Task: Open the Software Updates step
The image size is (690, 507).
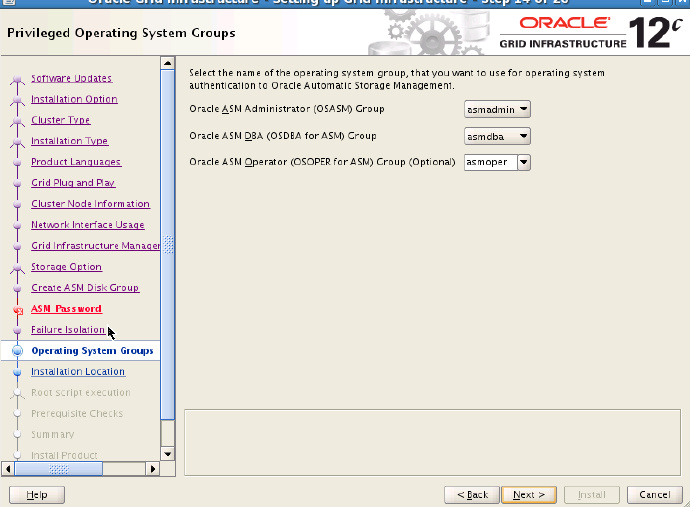Action: point(71,78)
